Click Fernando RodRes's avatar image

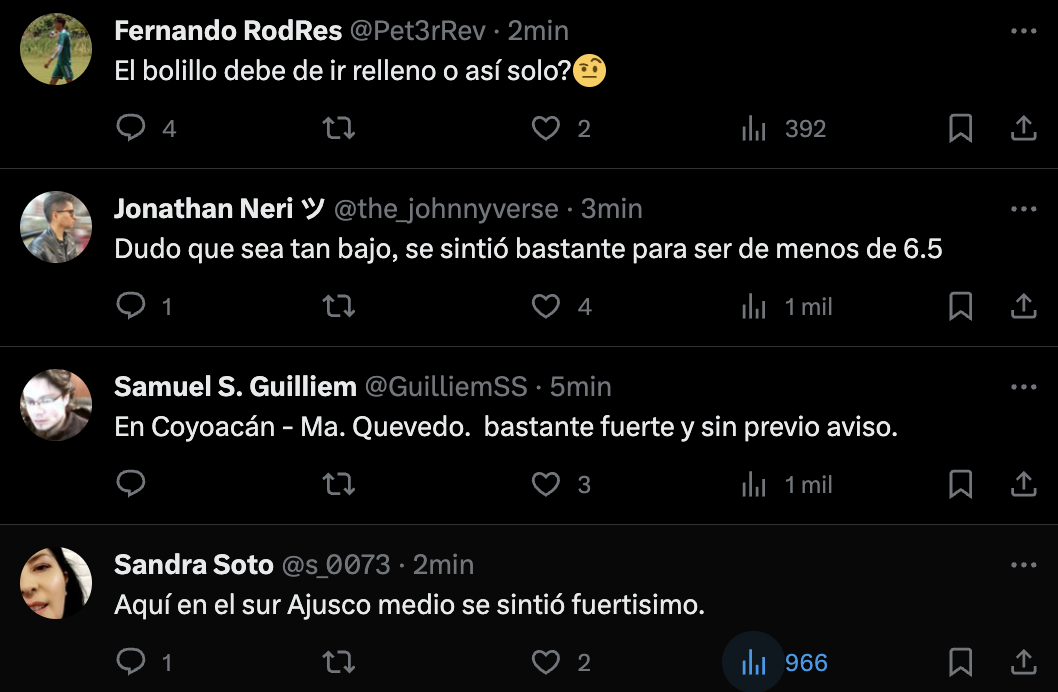[x=56, y=49]
